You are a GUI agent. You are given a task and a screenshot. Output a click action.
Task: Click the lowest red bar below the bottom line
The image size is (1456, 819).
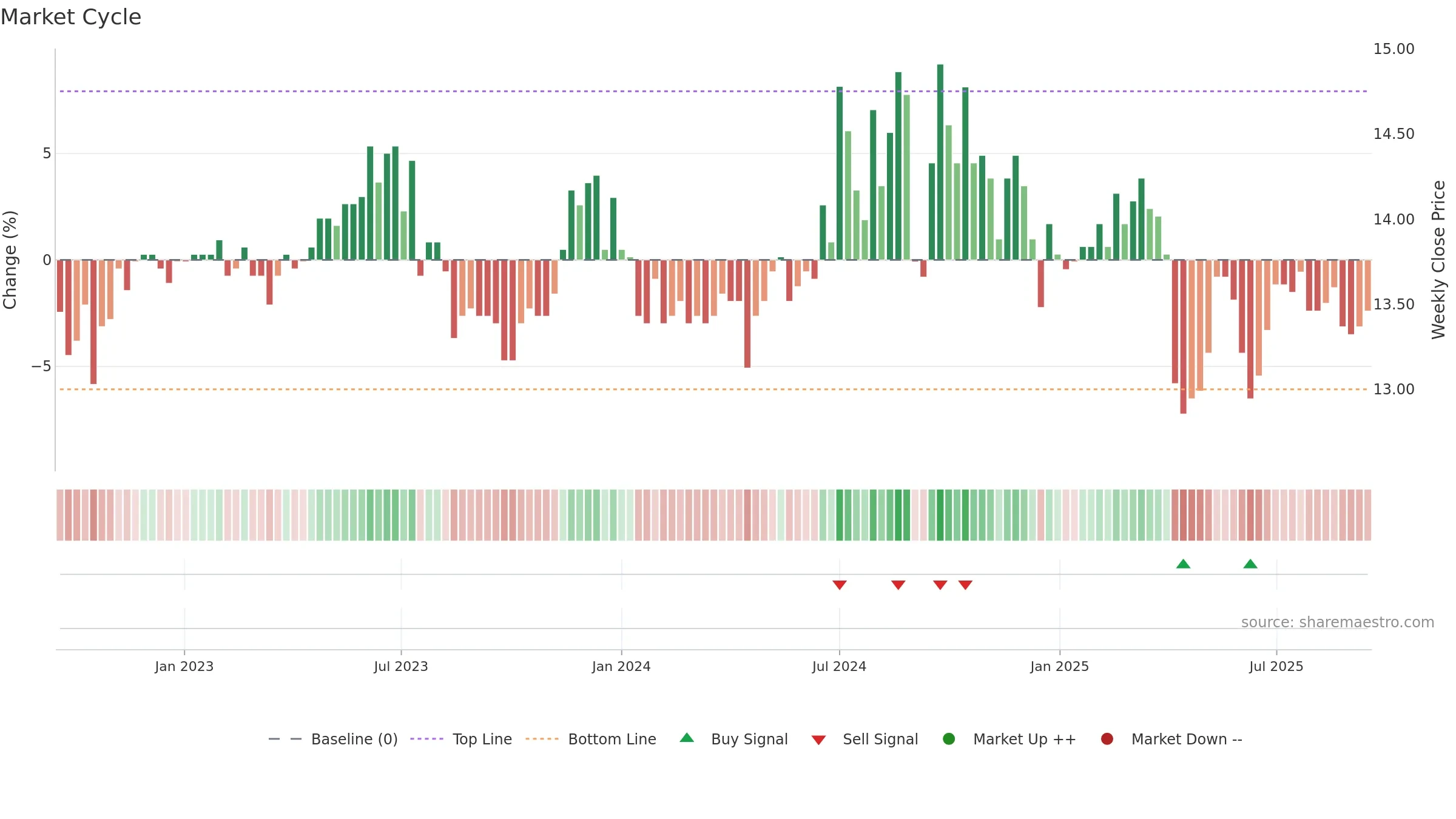click(1183, 337)
